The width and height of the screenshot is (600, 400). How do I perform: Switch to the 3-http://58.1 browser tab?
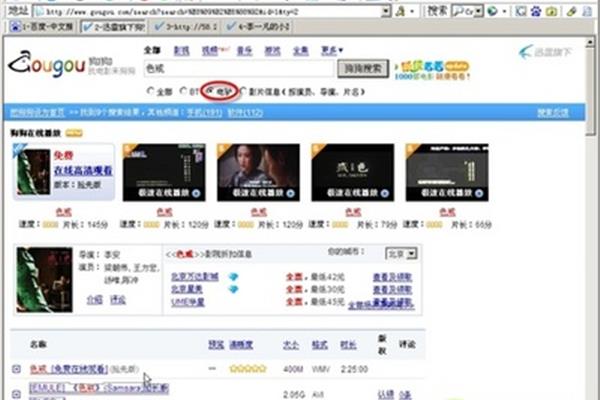coord(185,26)
